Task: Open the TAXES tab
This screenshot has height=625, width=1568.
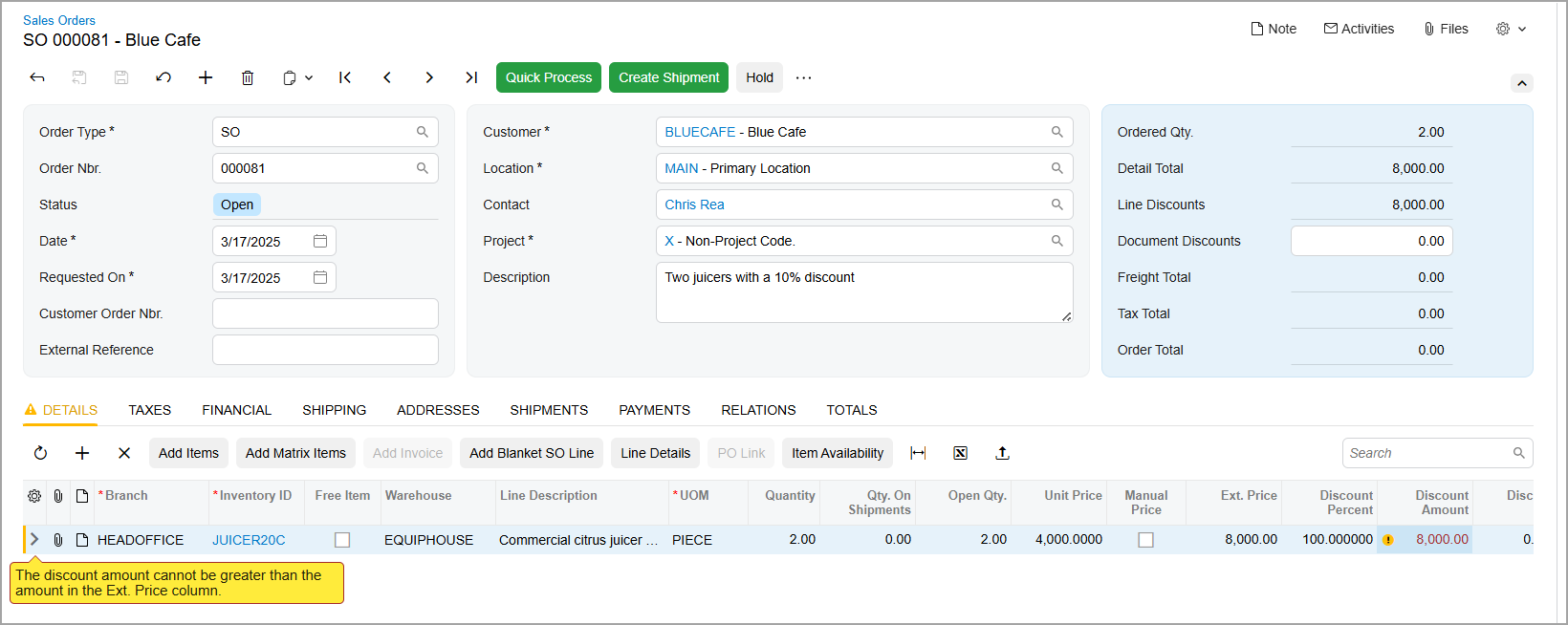Action: tap(150, 410)
